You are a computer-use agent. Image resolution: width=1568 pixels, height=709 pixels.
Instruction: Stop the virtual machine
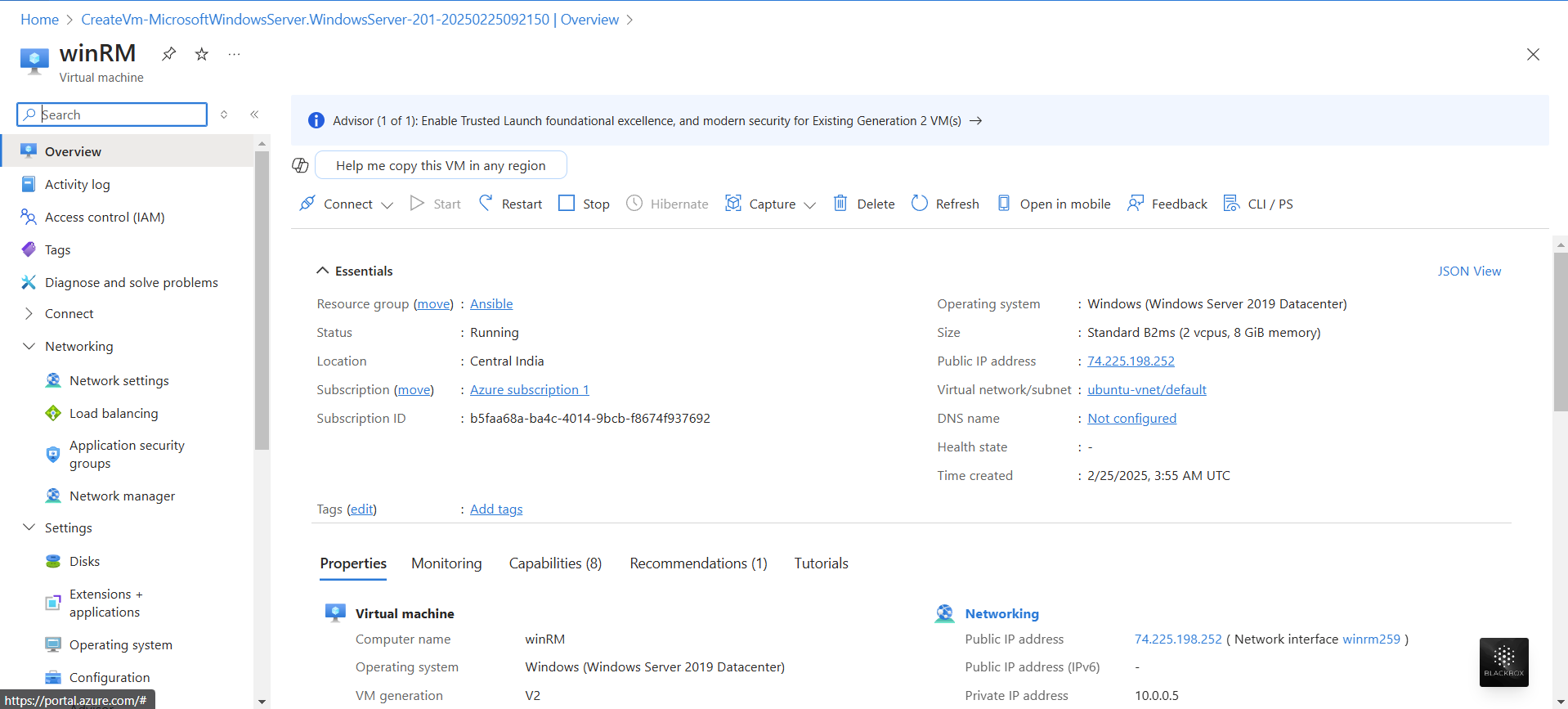(584, 204)
